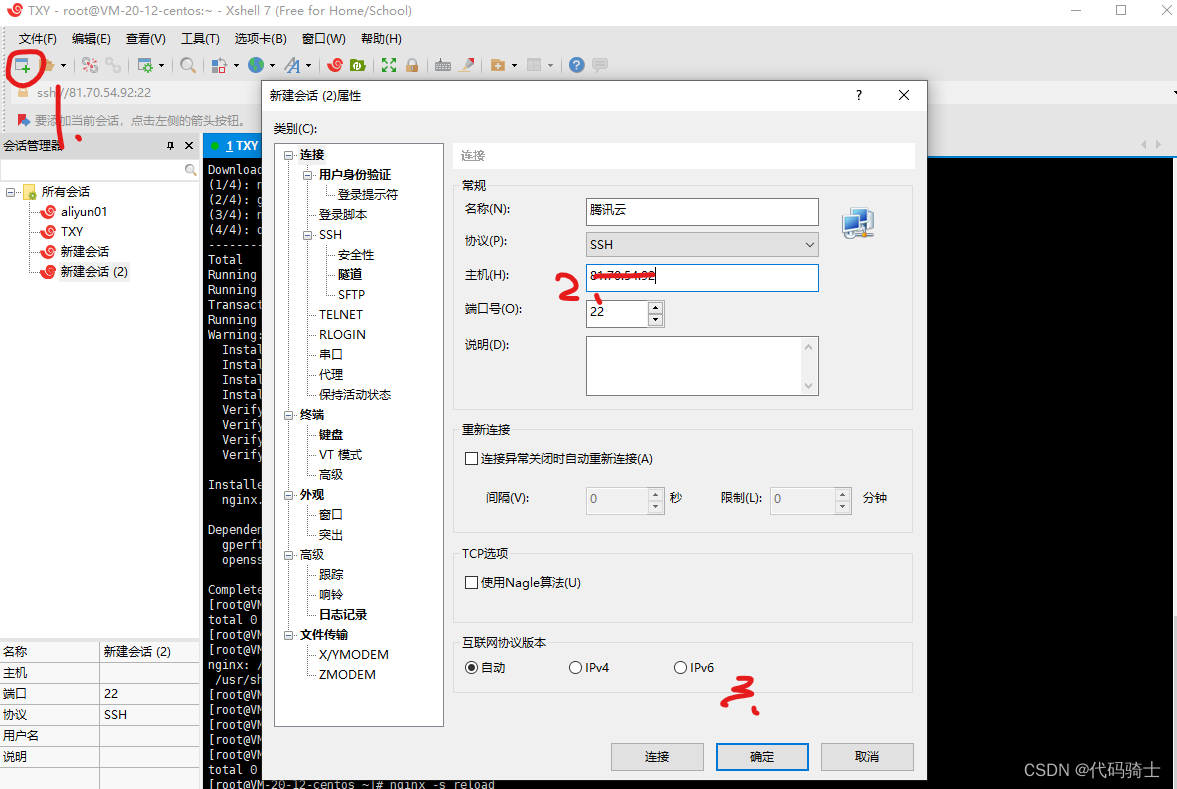Open the 文件(F) menu
The image size is (1177, 789).
[x=38, y=38]
